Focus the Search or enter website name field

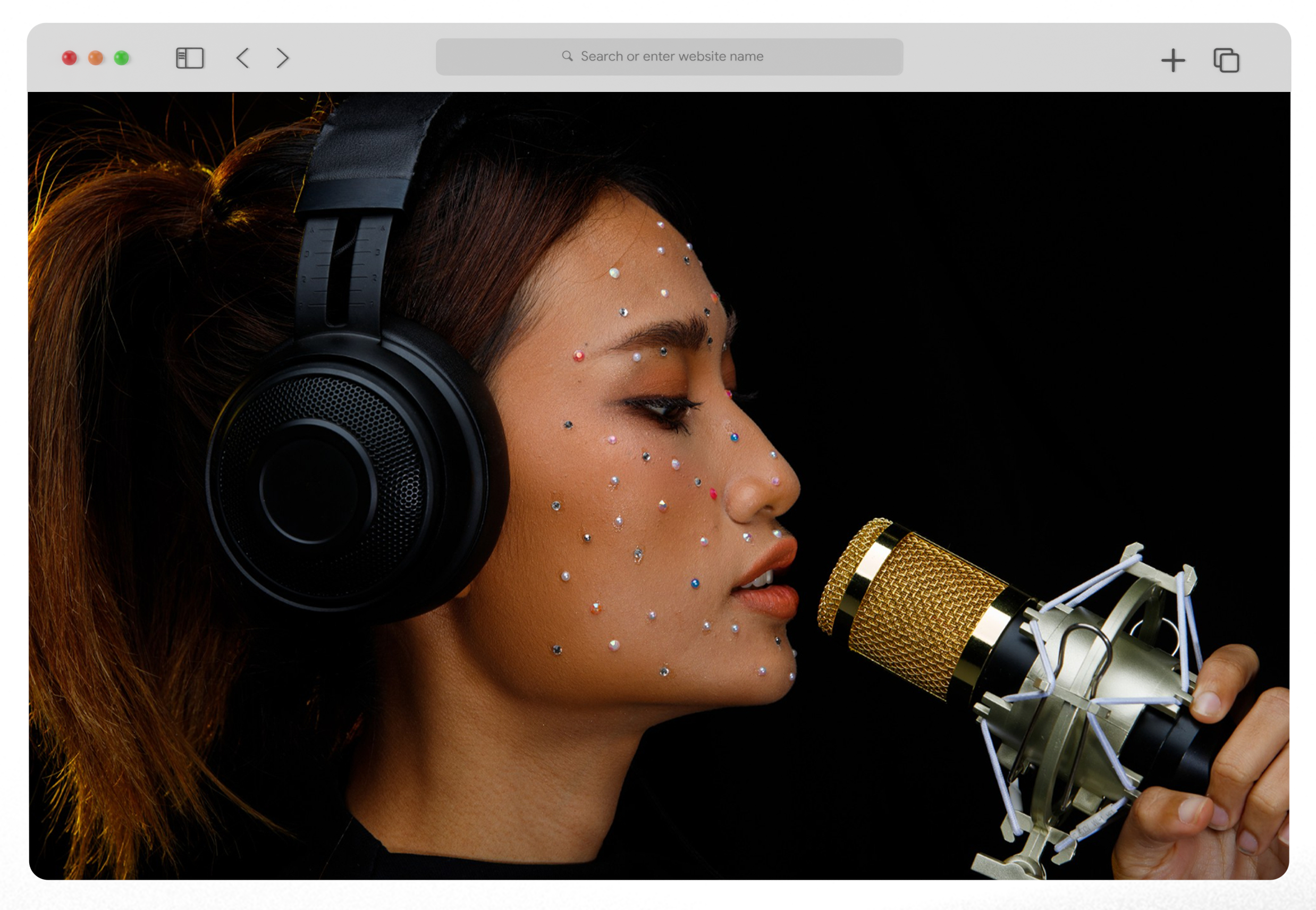point(669,56)
